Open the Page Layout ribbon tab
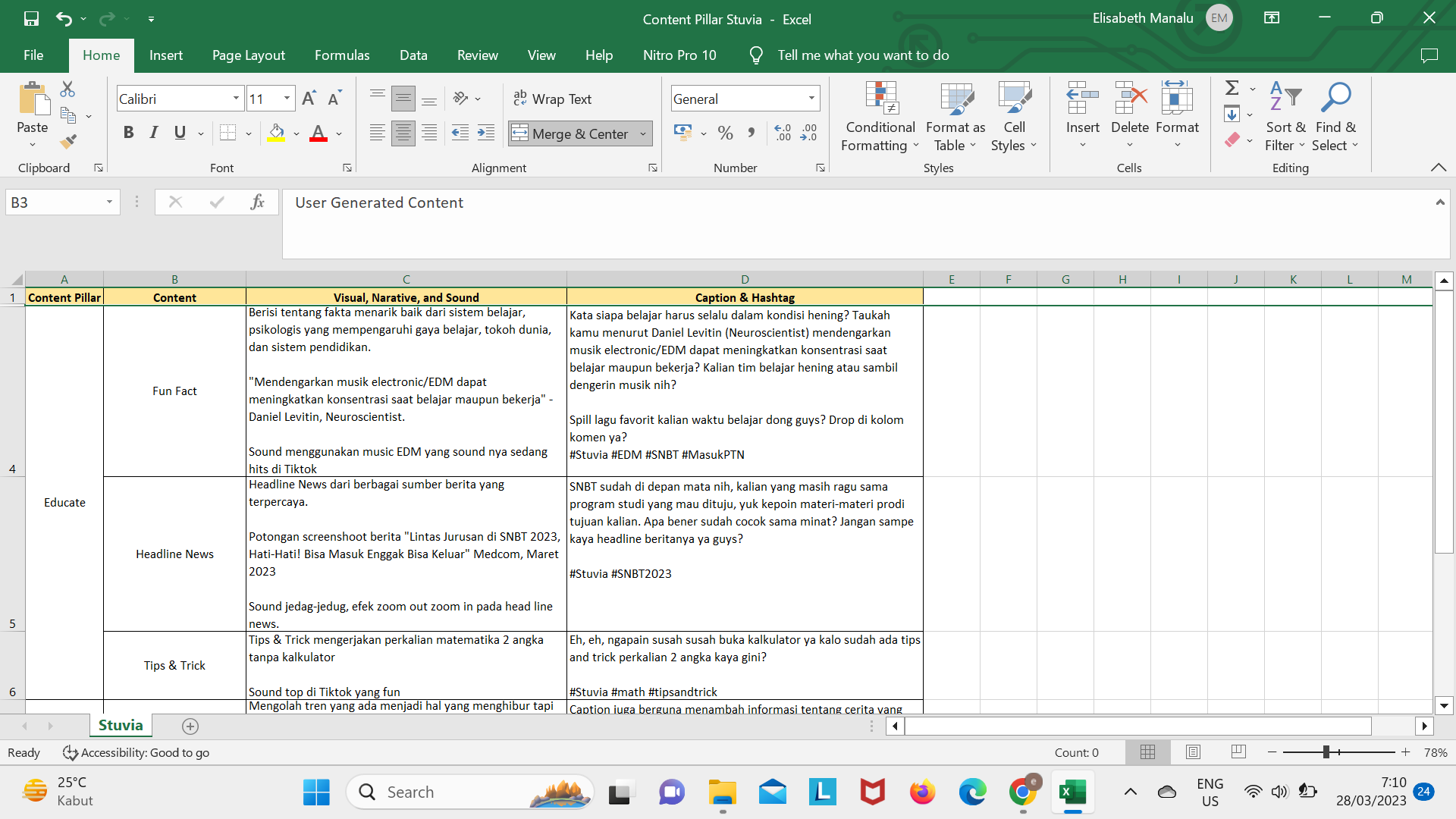Screen dimensions: 1456x819 (249, 55)
